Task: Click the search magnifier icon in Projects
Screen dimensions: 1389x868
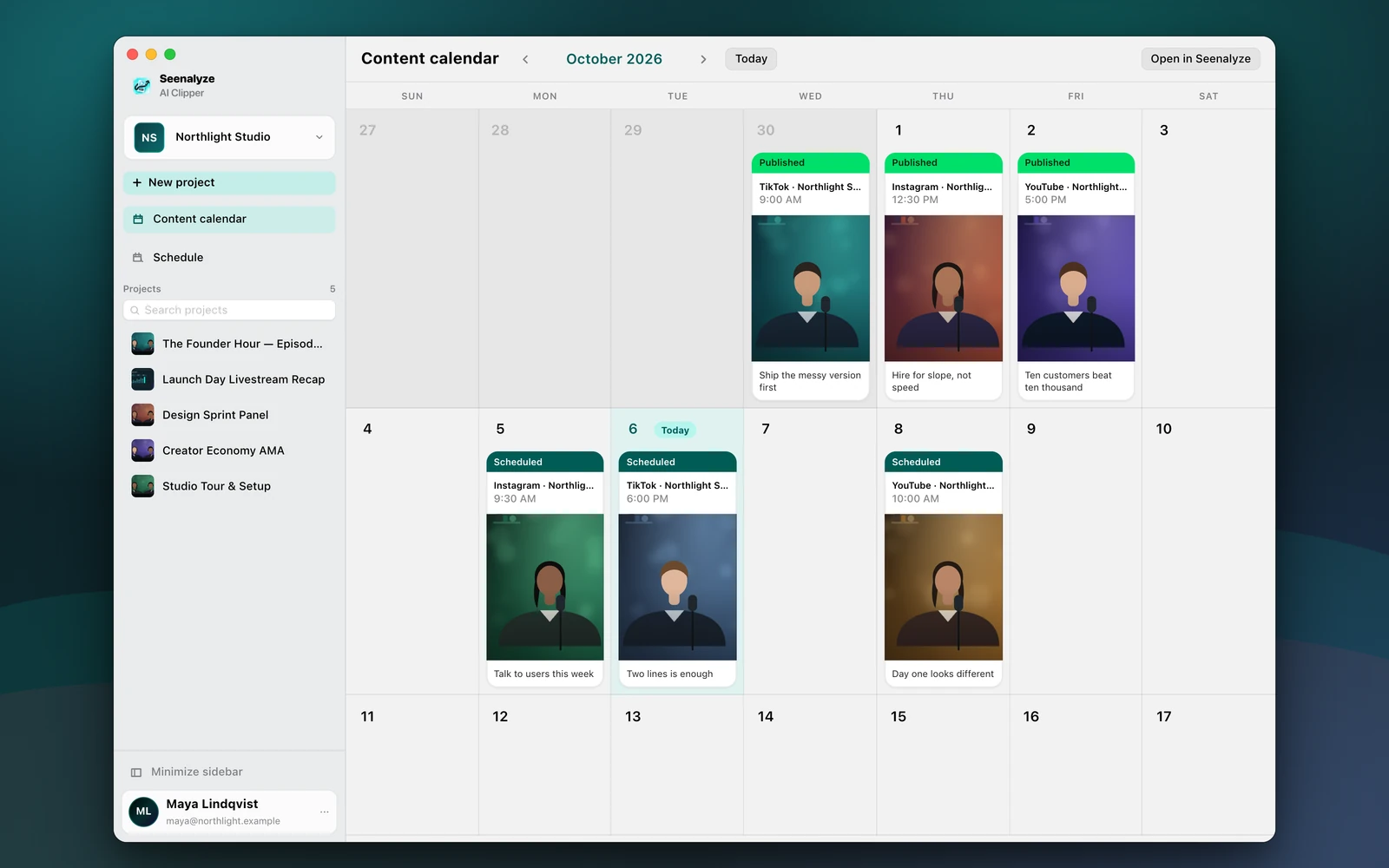Action: tap(135, 310)
